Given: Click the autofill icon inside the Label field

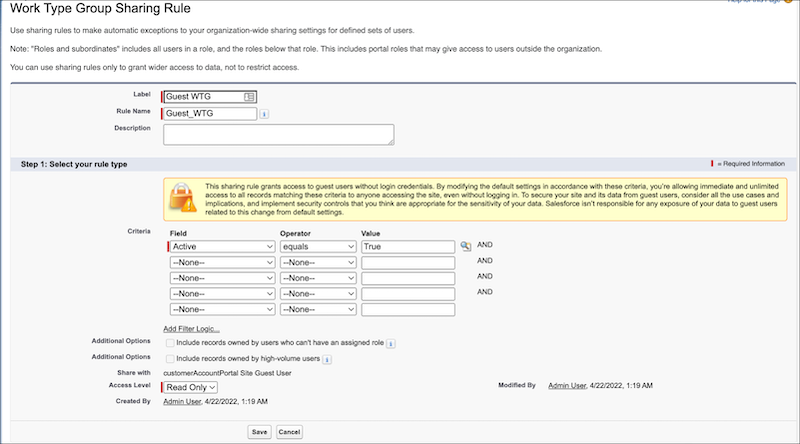Looking at the screenshot, I should 249,97.
